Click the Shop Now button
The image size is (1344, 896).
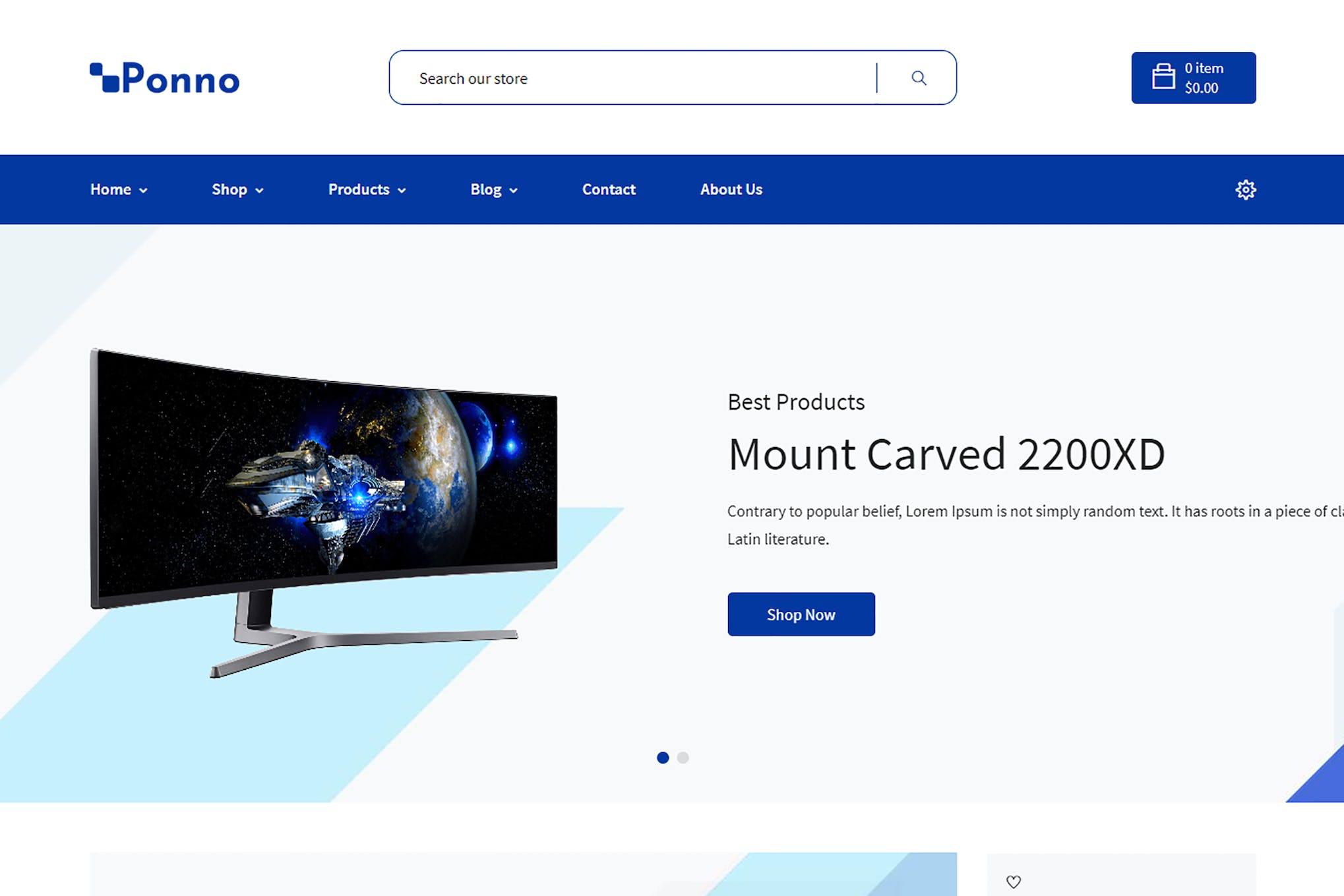(x=801, y=614)
